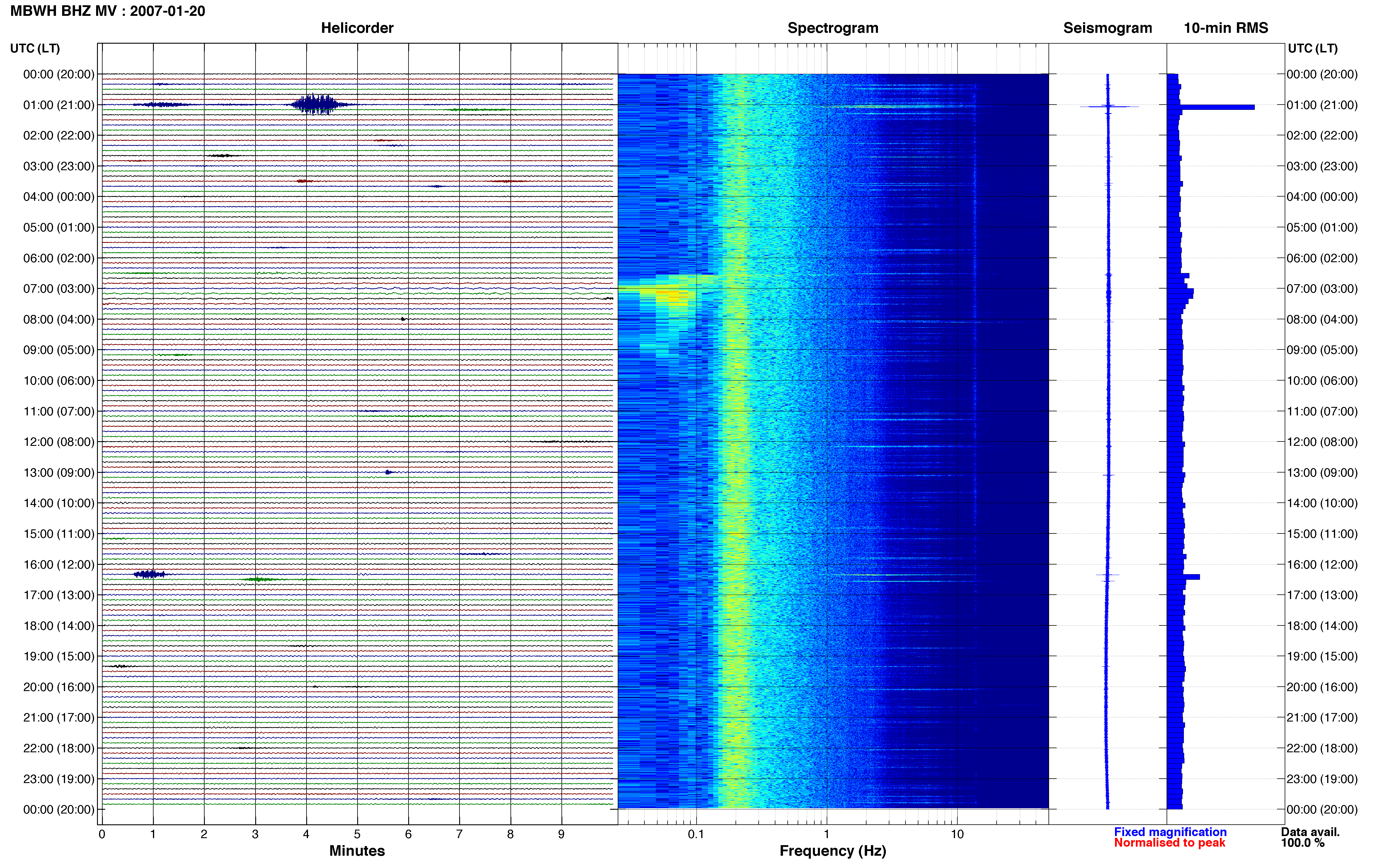Click the left 07:00 (03:00) time label
This screenshot has width=1389, height=868.
tap(59, 289)
